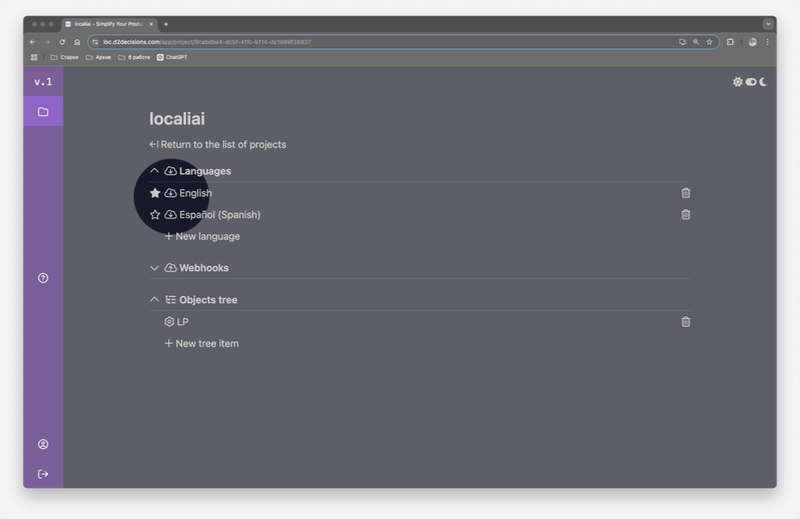Screen dimensions: 800x519
Task: Toggle the light/dark theme switch
Action: [751, 82]
